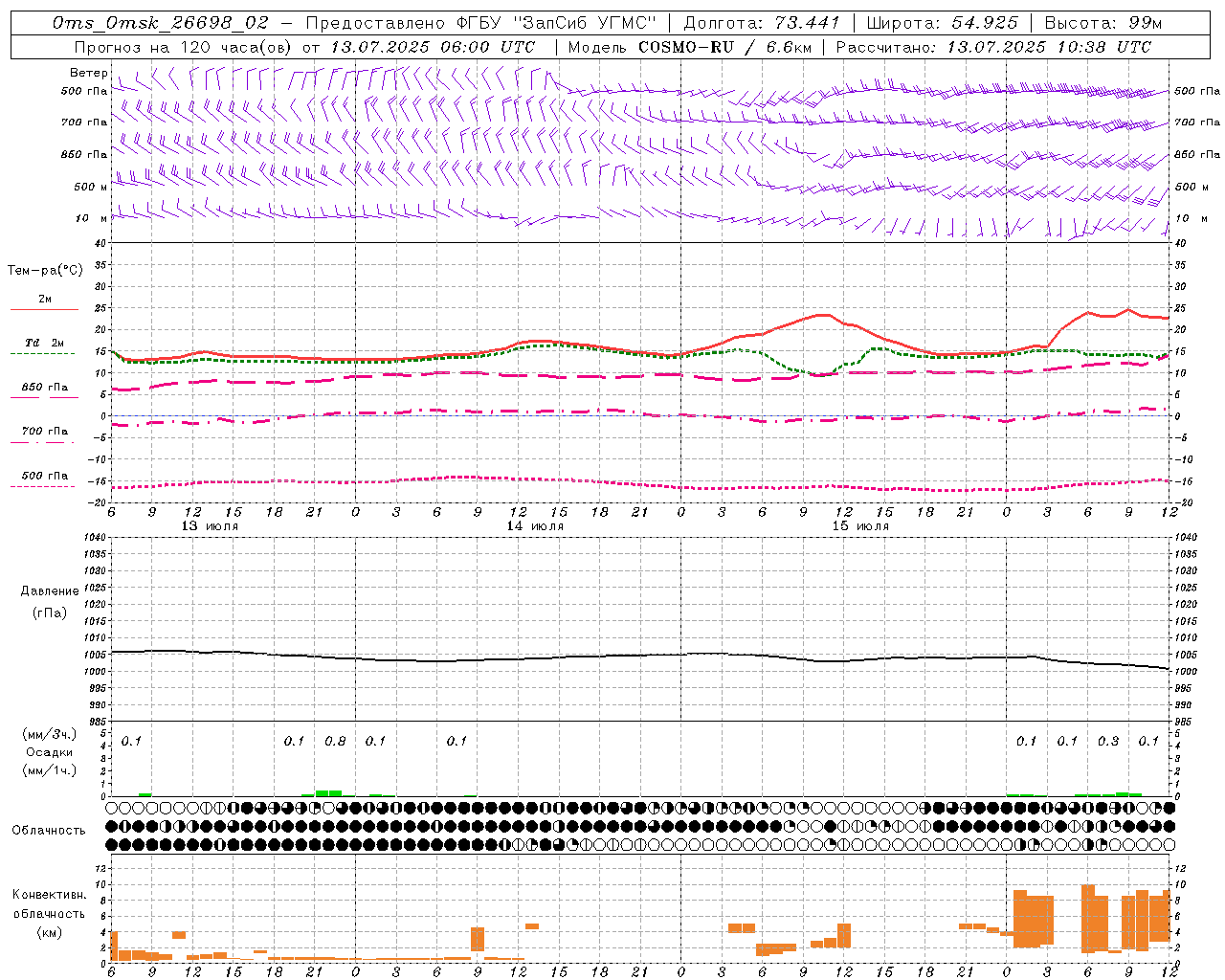This screenshot has height=980, width=1225.
Task: Click the Рассчитано: 13.07.2025 10:38 UTC timestamp
Action: click(x=993, y=47)
